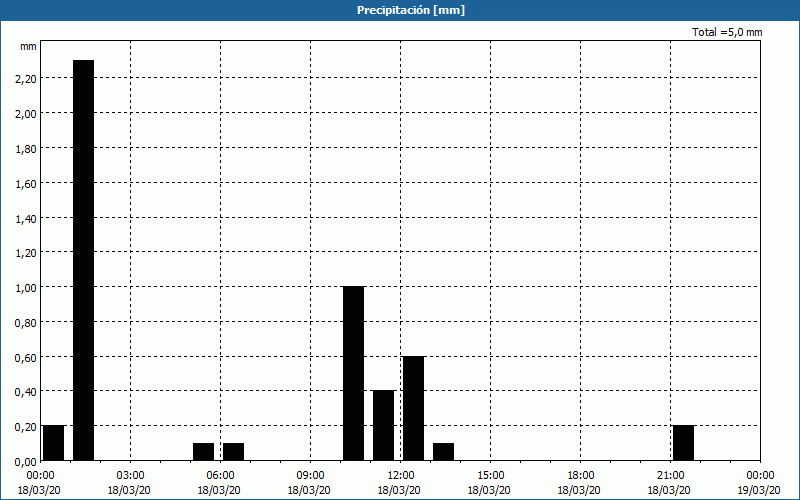Select the 1,00 mm bar after 10:00
800x500 pixels.
point(354,373)
